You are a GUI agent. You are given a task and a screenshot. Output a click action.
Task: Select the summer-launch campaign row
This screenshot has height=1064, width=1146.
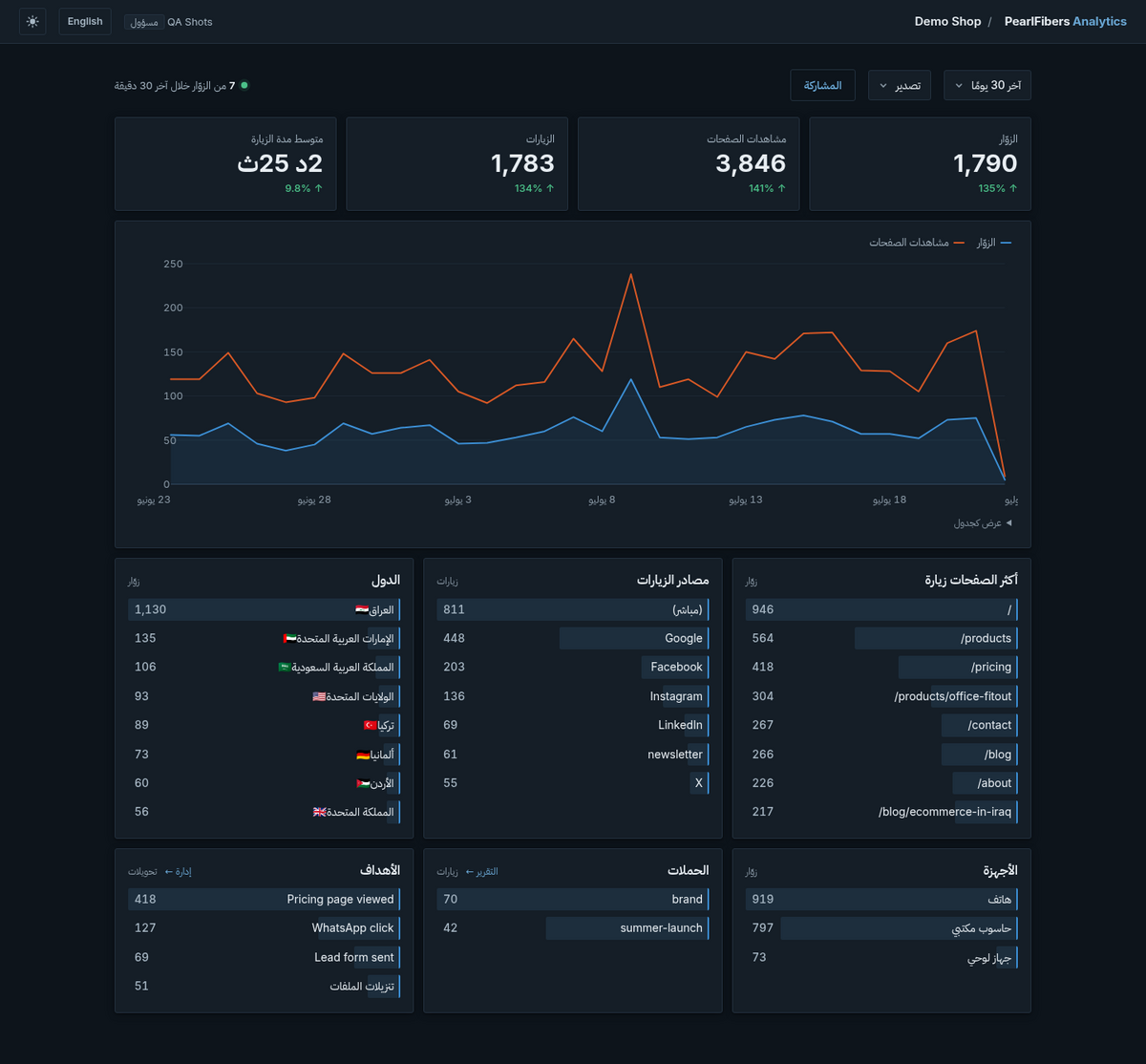point(573,927)
